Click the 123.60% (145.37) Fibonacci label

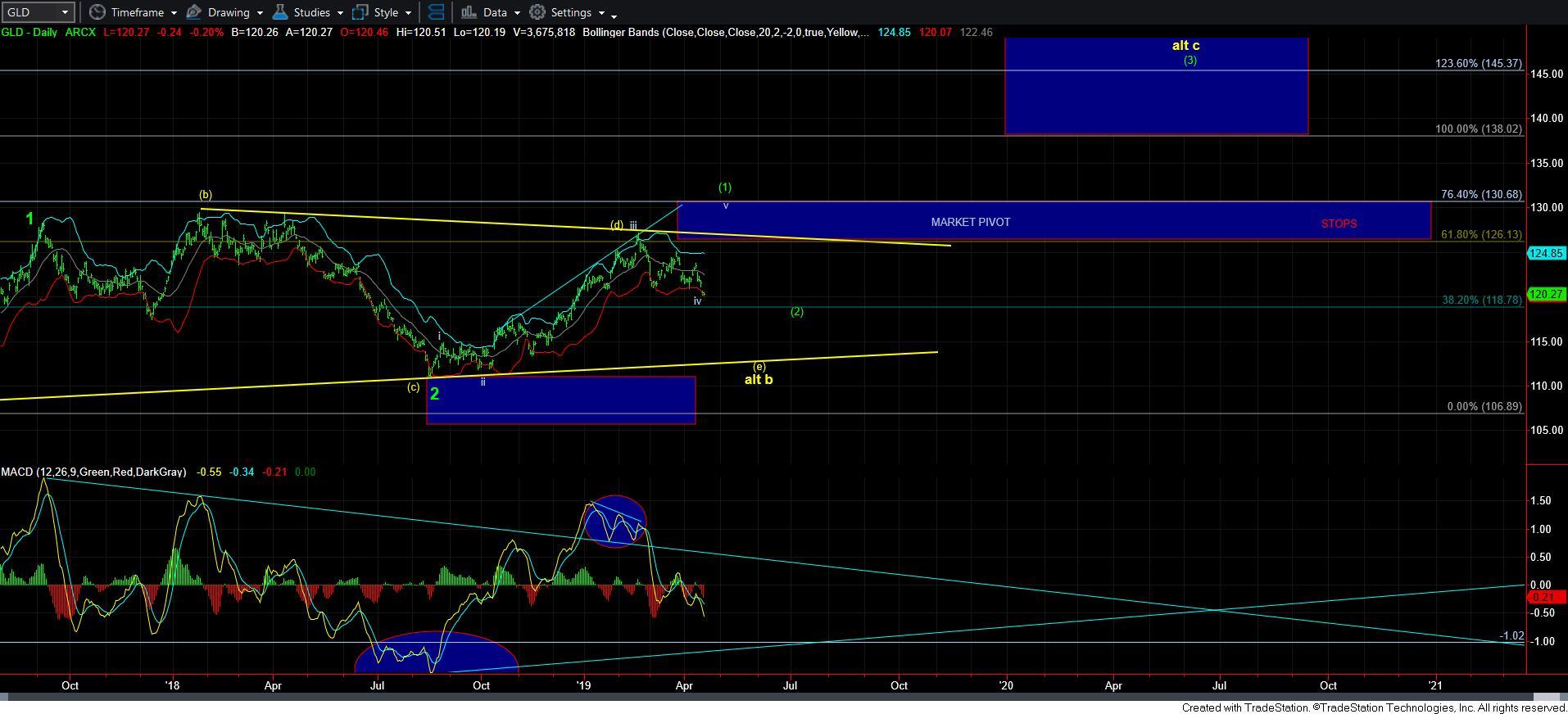click(x=1479, y=63)
